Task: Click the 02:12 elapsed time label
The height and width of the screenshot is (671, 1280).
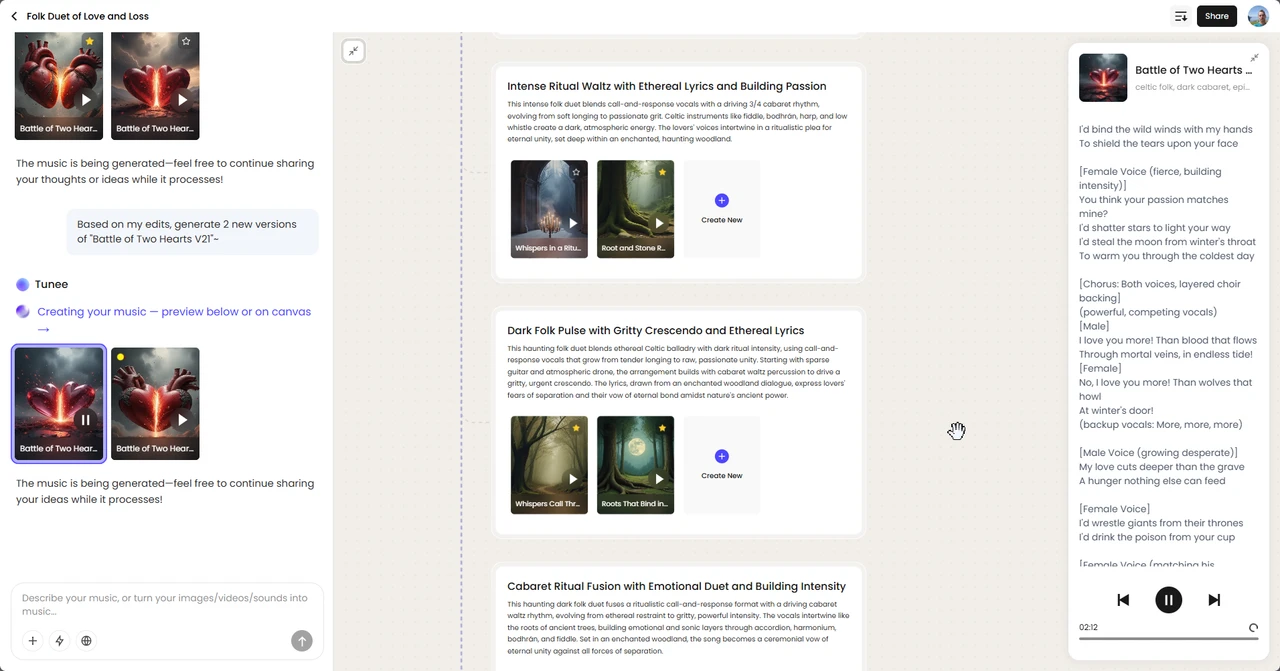Action: pos(1088,627)
